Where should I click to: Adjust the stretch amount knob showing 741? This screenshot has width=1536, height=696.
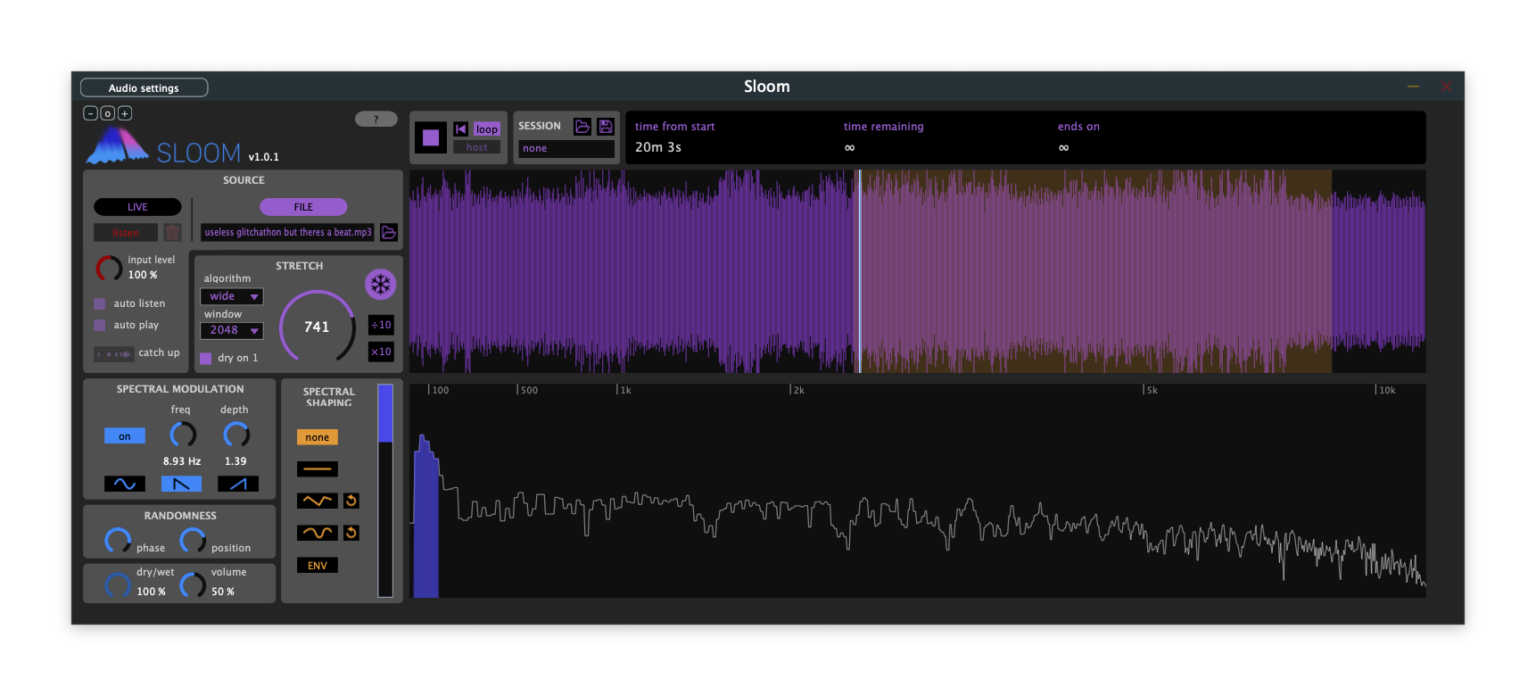(317, 326)
